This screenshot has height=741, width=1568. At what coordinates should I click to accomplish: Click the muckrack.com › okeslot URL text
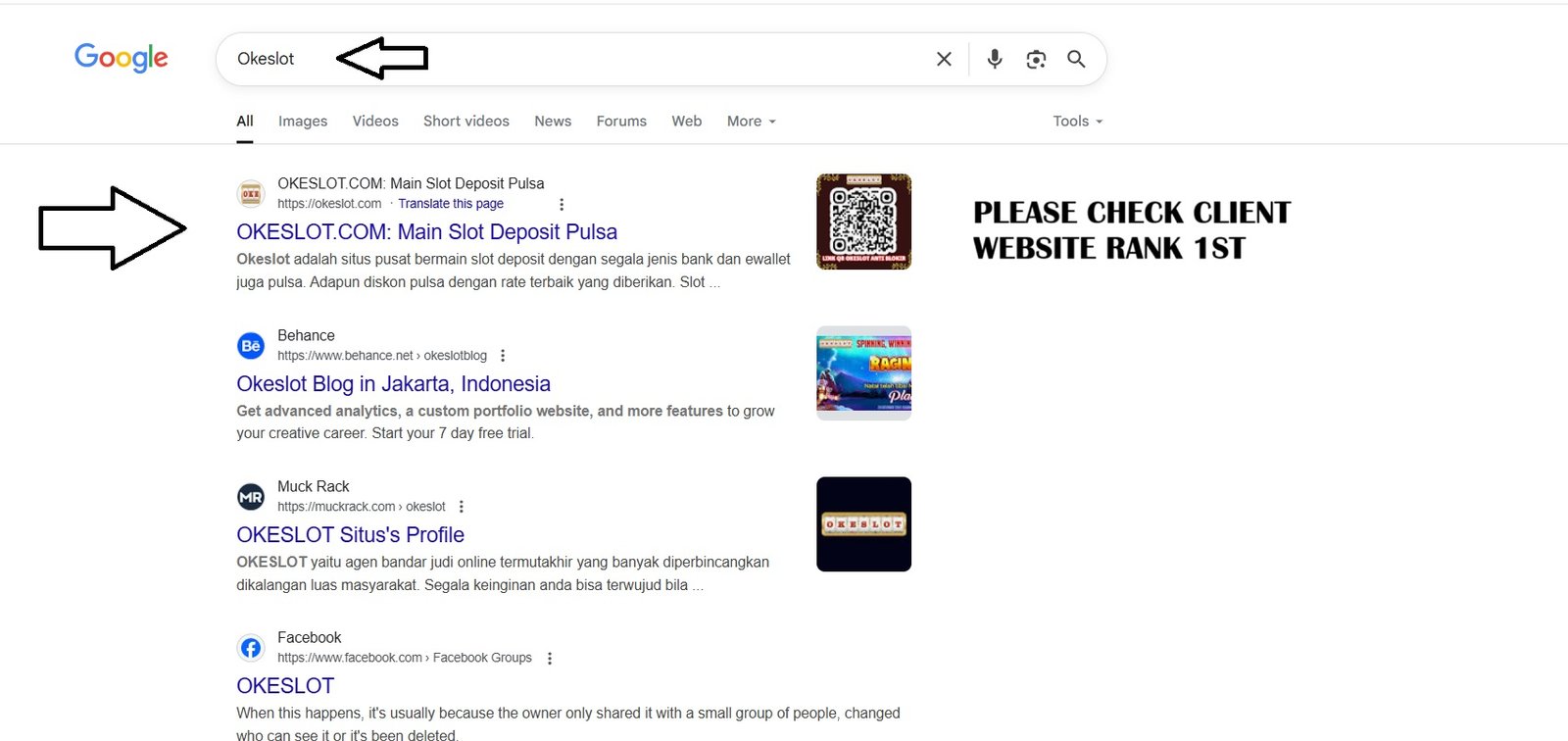(x=362, y=507)
